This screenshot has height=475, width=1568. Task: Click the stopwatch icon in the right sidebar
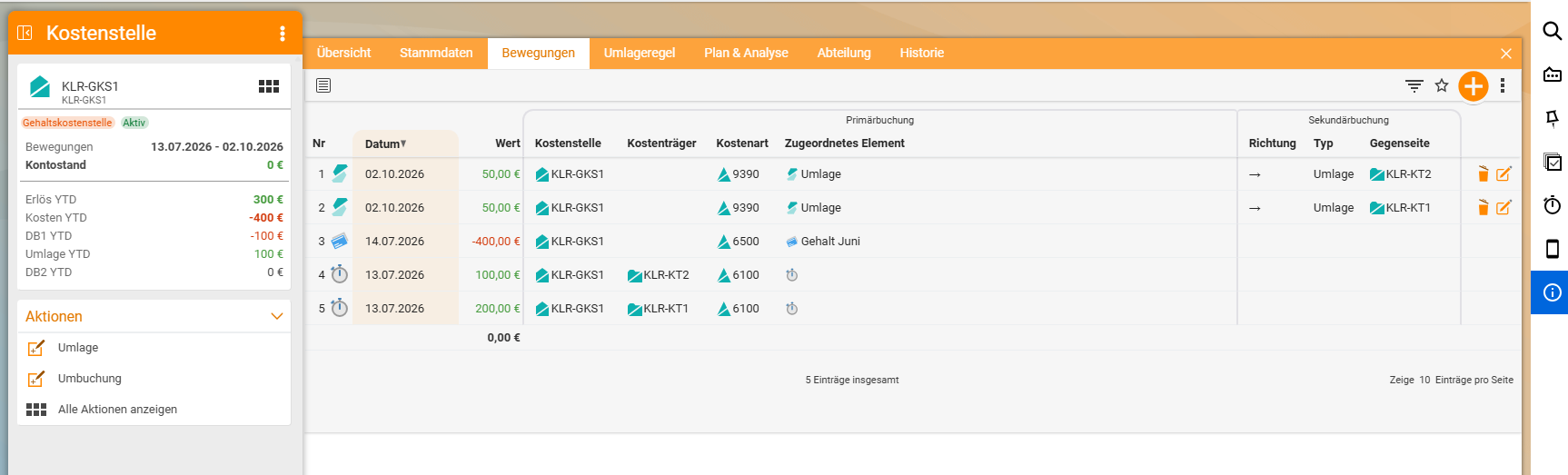(1552, 205)
